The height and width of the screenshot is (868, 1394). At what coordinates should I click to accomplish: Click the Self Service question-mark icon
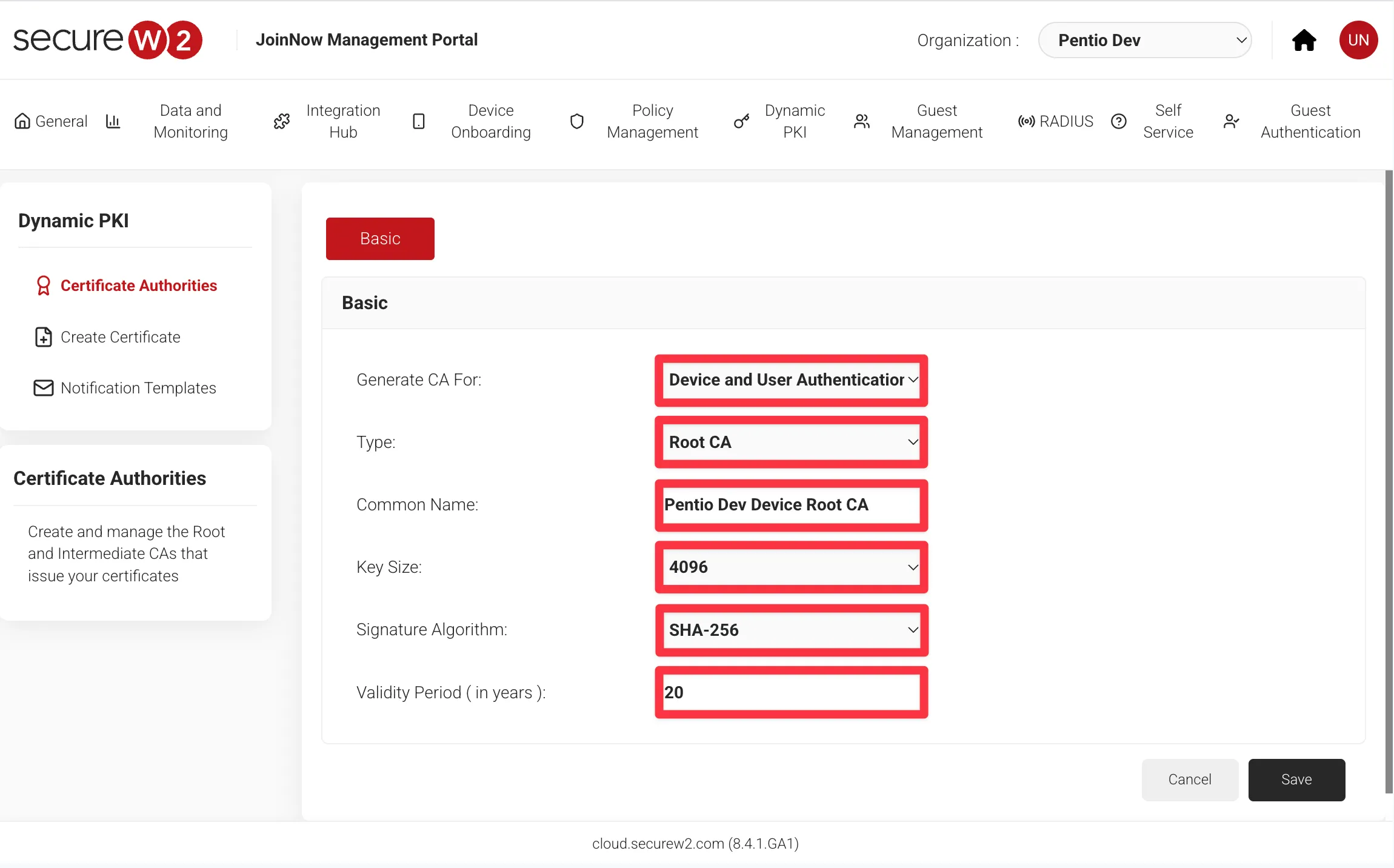pos(1119,121)
